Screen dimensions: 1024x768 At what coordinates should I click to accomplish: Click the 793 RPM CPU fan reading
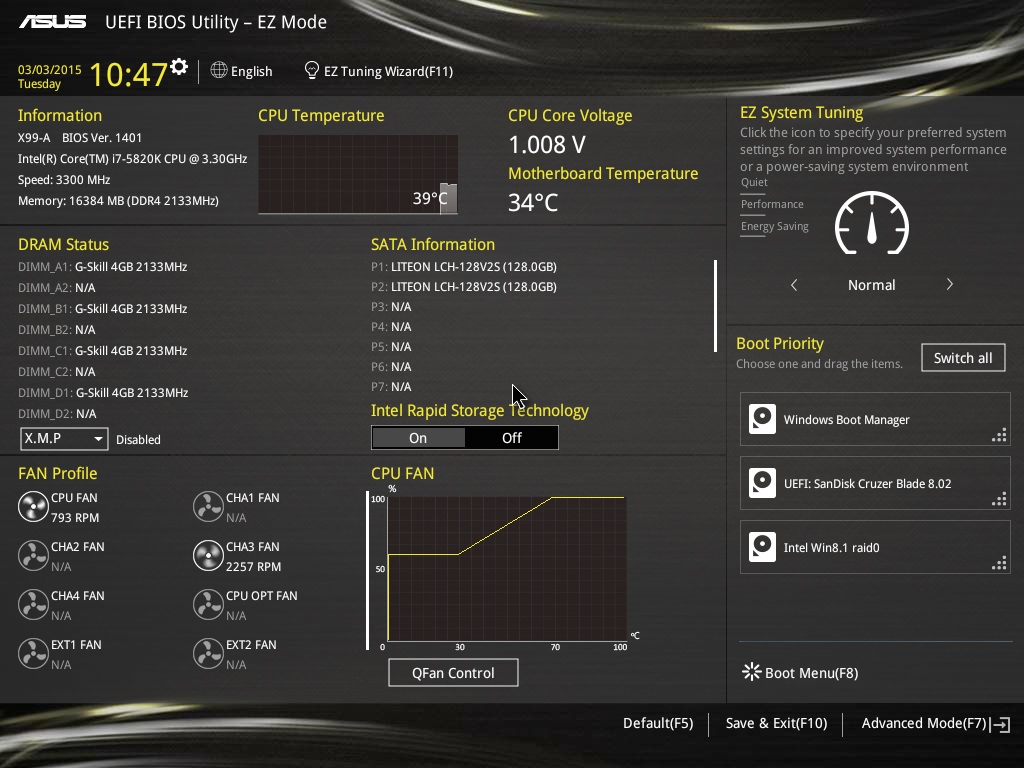75,517
